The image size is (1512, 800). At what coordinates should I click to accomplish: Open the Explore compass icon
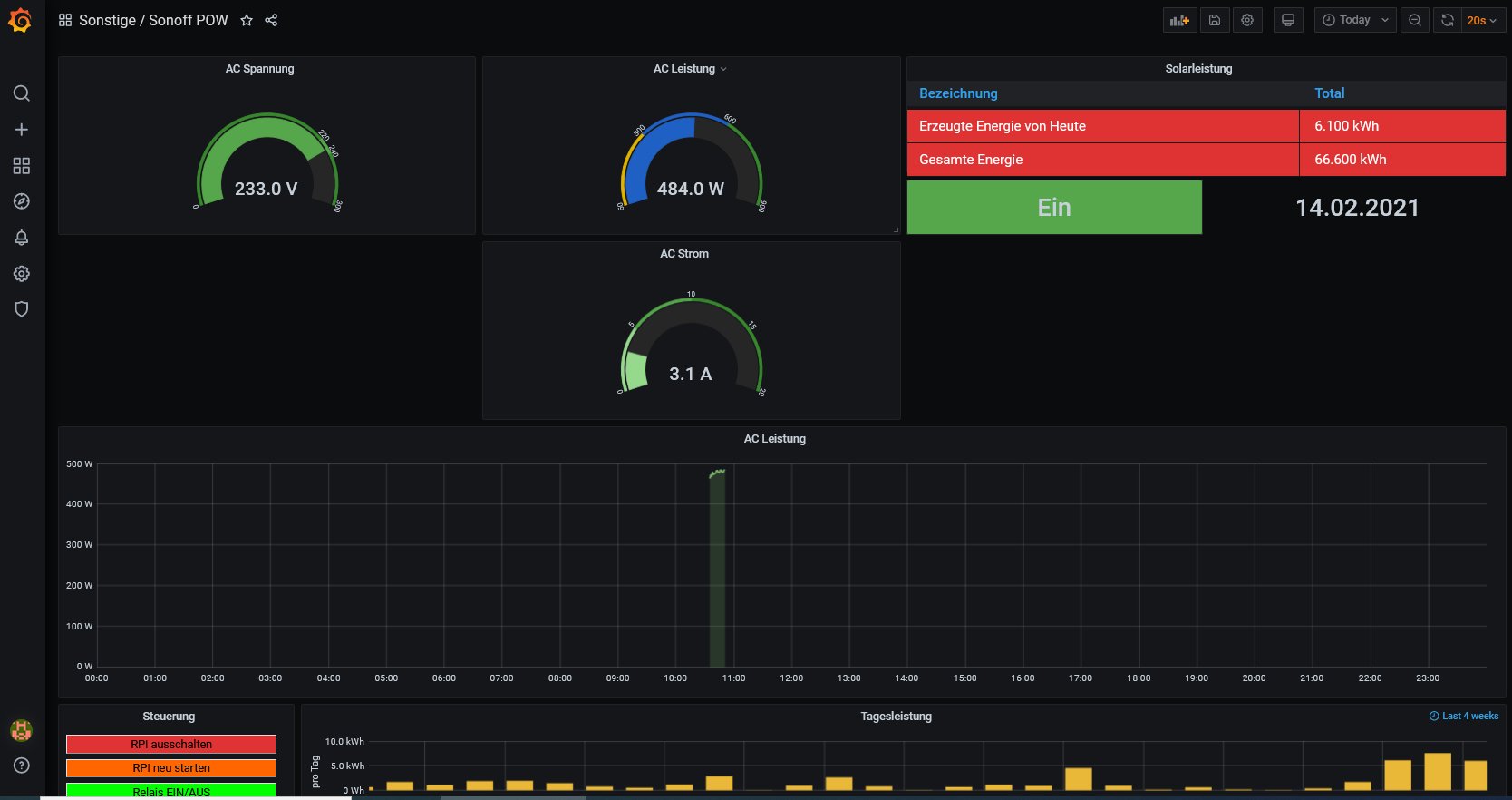coord(22,201)
